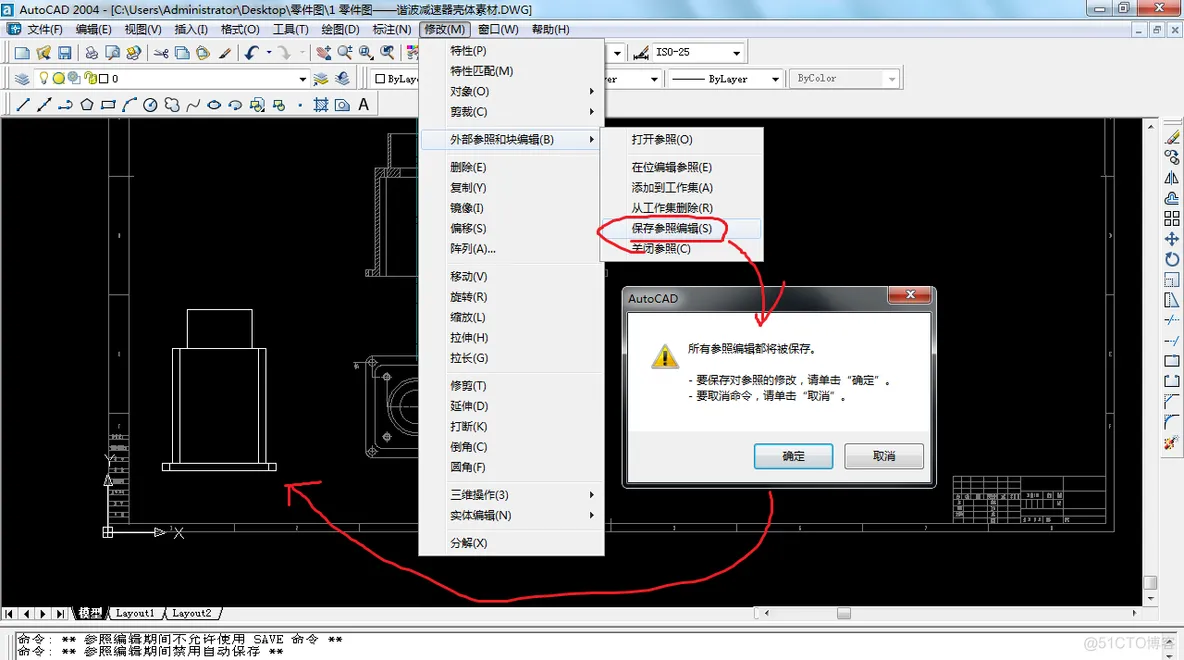Select the Polygon drawing tool

pyautogui.click(x=87, y=105)
